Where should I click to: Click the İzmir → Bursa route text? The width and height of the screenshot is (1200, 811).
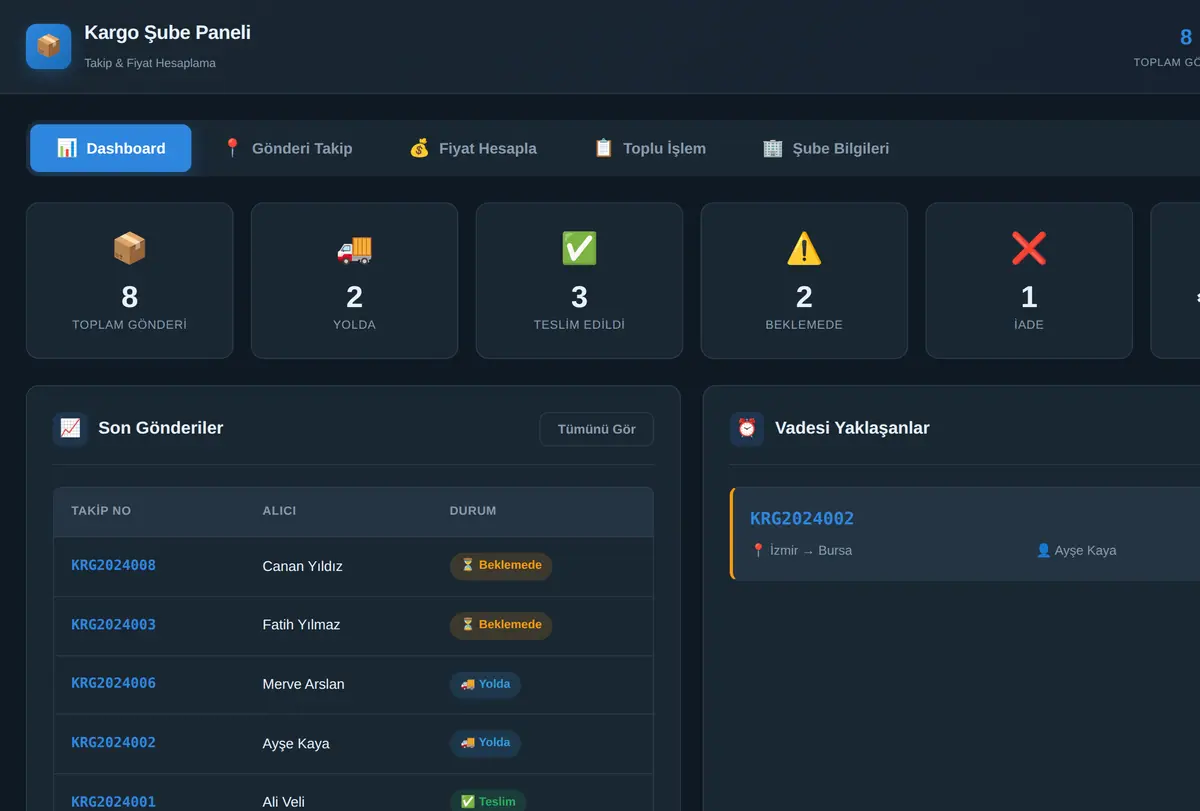tap(811, 550)
